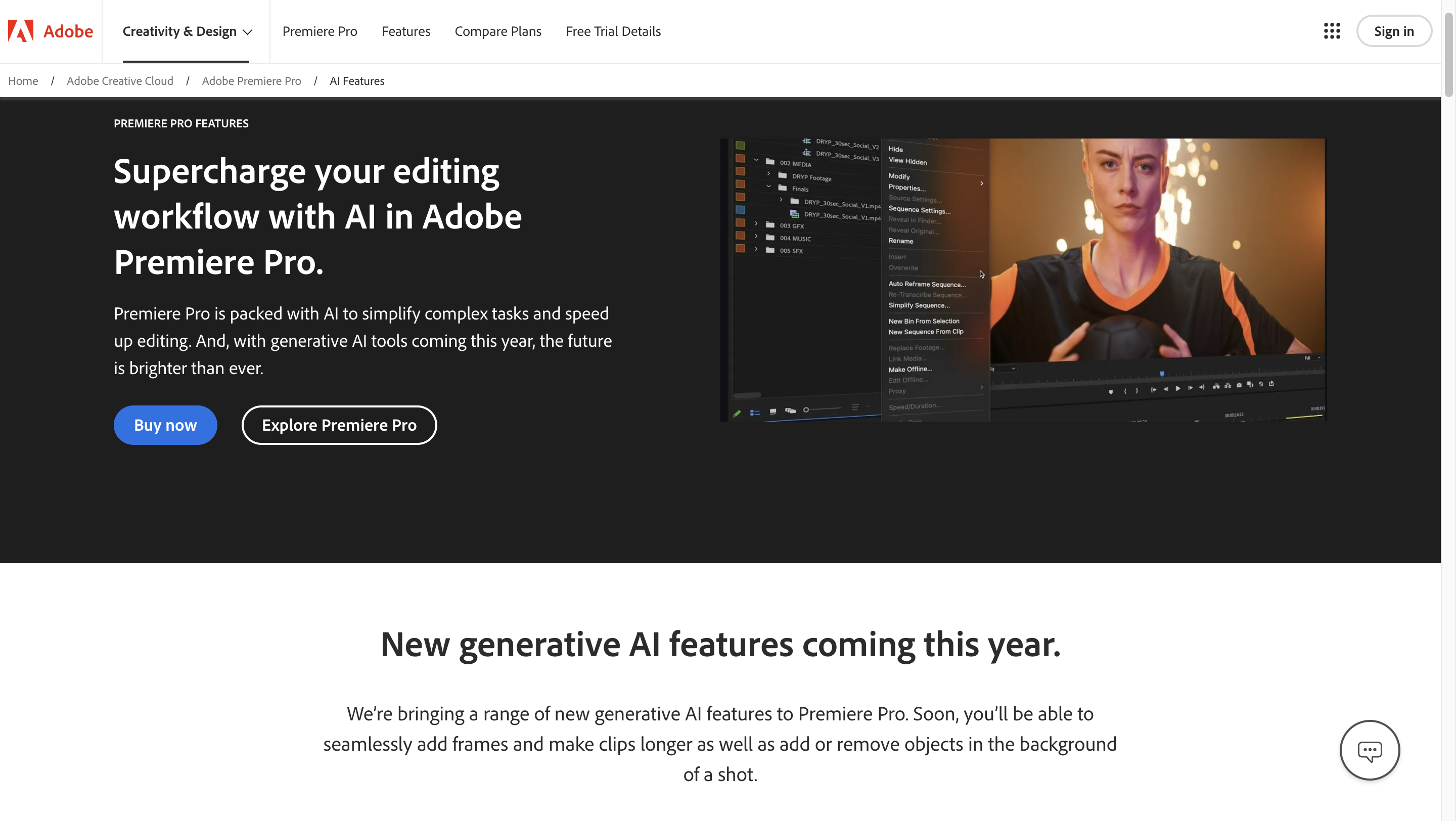Screen dimensions: 1456x821
Task: Open the app launcher grid icon
Action: click(1332, 31)
